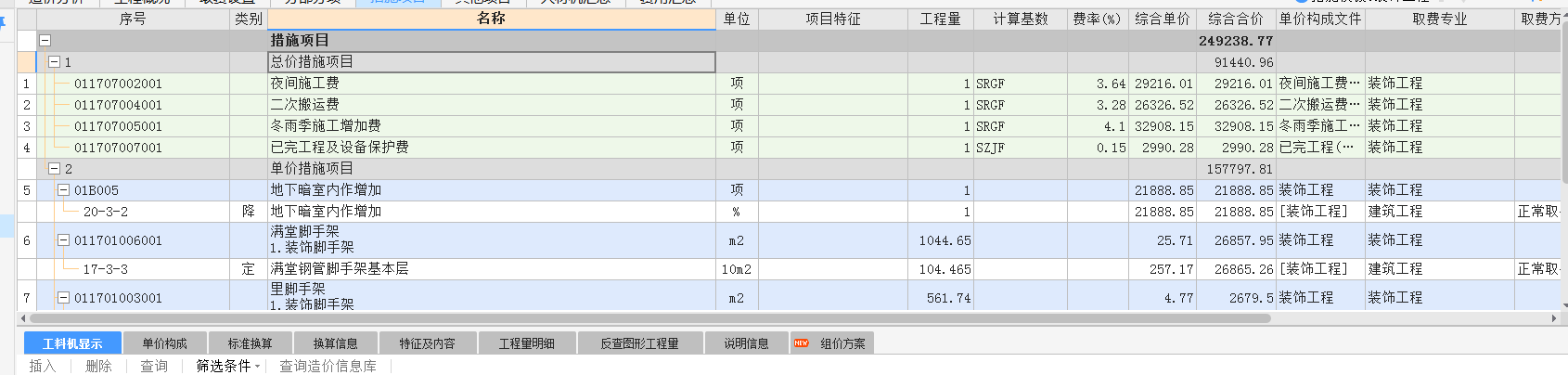The image size is (1568, 375).
Task: Open the 换算信息 tab
Action: pos(335,343)
